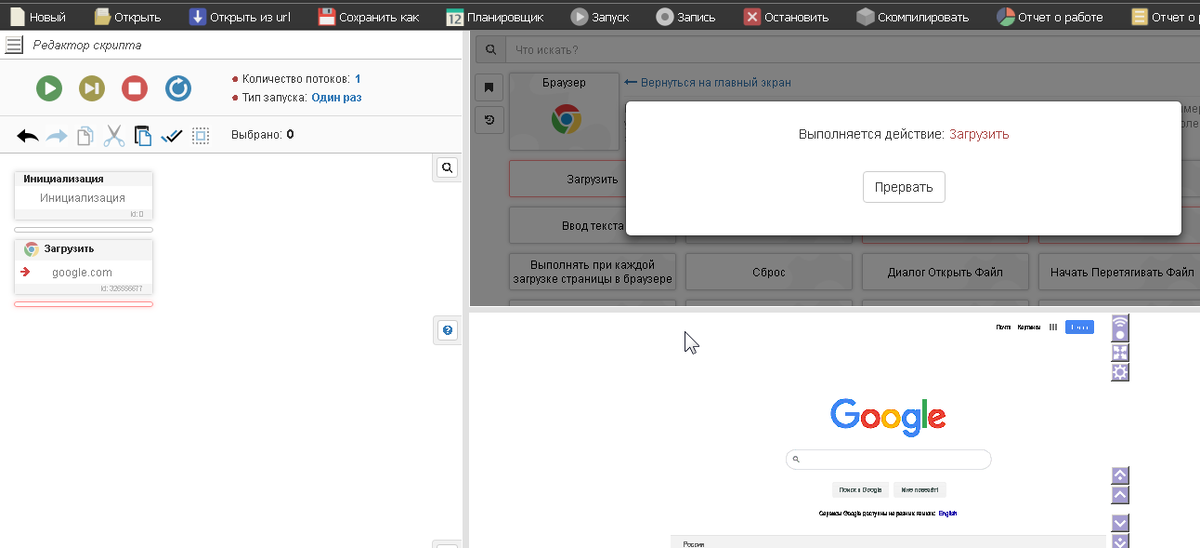This screenshot has width=1200, height=548.
Task: Click the purple fullscreen arrows icon
Action: pos(1121,352)
